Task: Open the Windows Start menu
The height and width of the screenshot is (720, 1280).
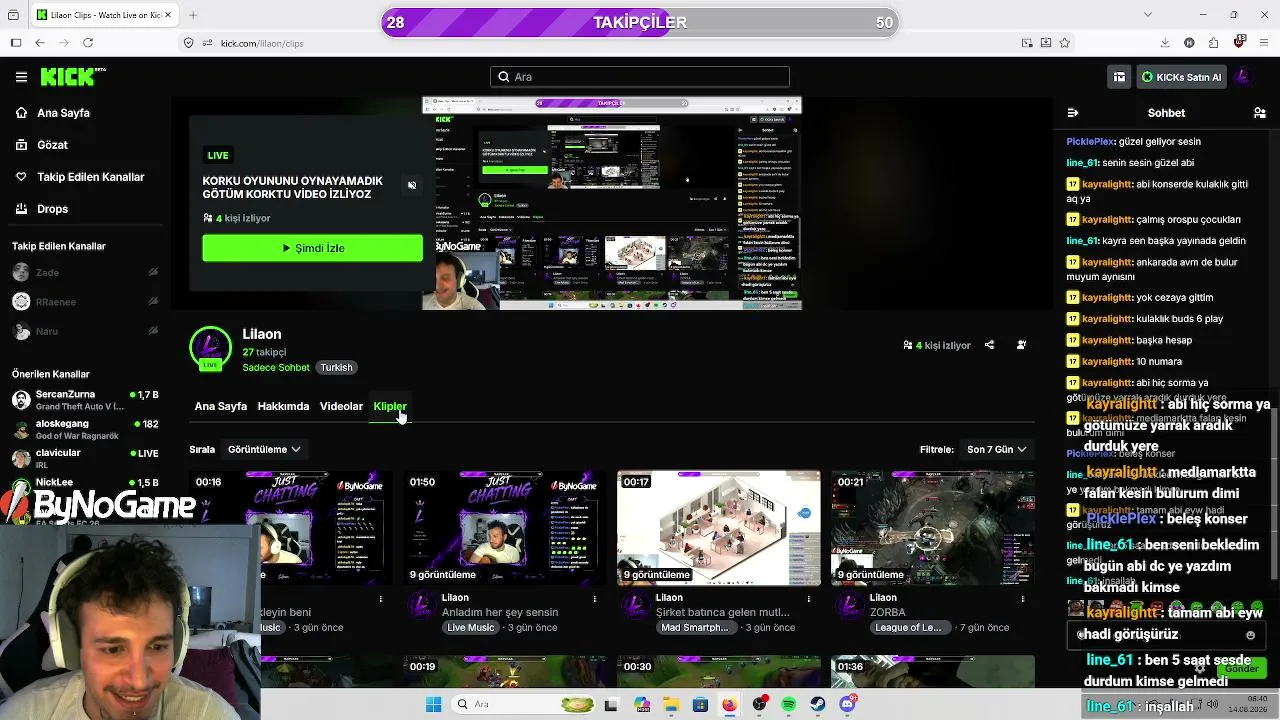Action: click(x=433, y=704)
